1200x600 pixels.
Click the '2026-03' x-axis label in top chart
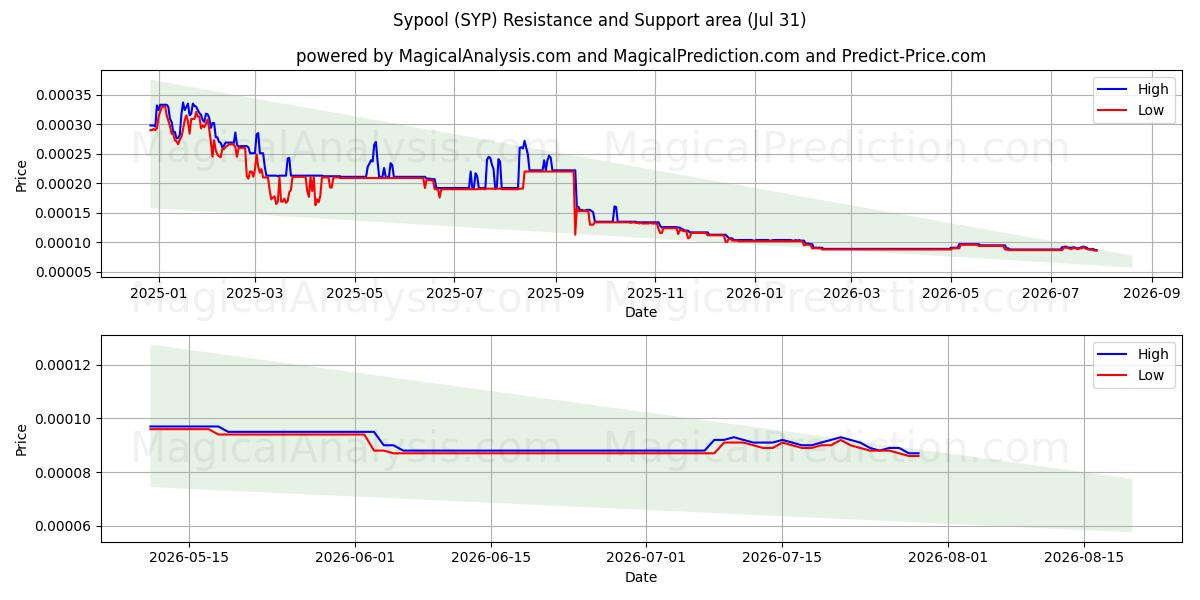click(851, 294)
